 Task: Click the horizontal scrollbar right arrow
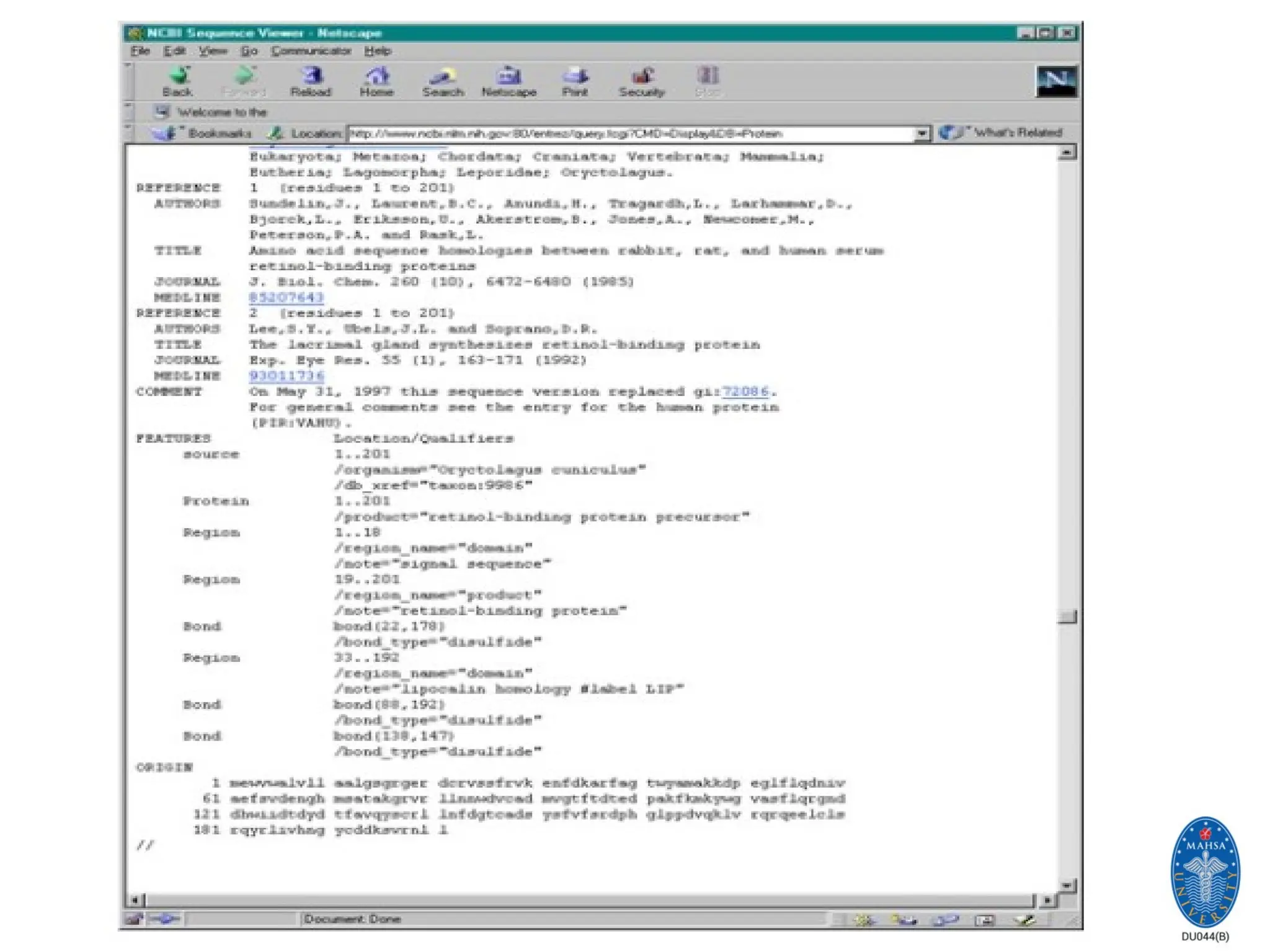tap(1047, 900)
